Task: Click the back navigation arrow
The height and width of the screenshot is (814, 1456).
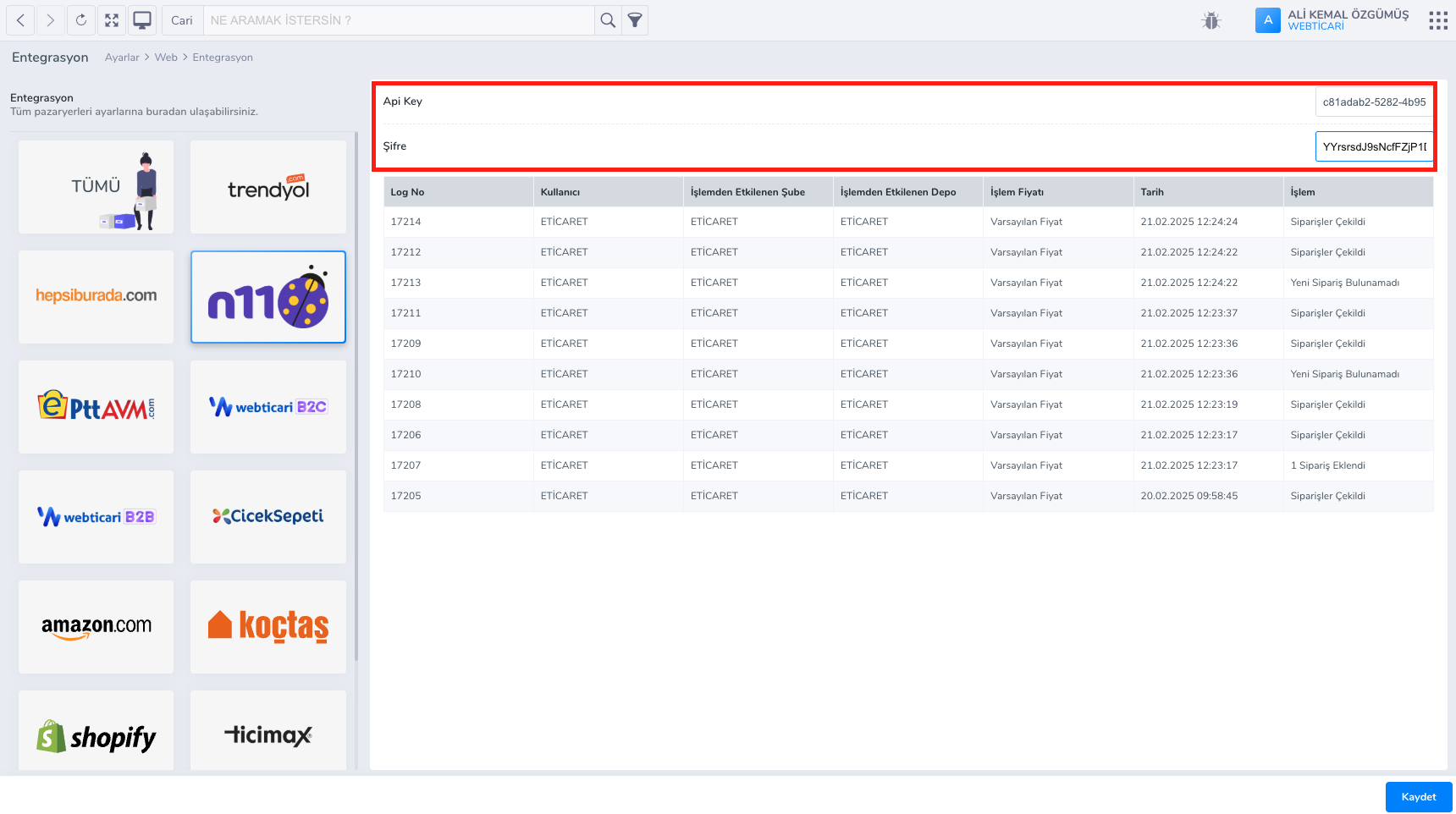Action: tap(20, 20)
